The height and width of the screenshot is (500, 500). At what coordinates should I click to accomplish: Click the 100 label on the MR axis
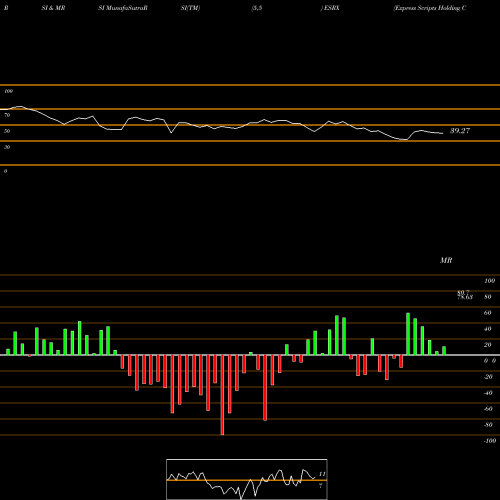pos(490,281)
